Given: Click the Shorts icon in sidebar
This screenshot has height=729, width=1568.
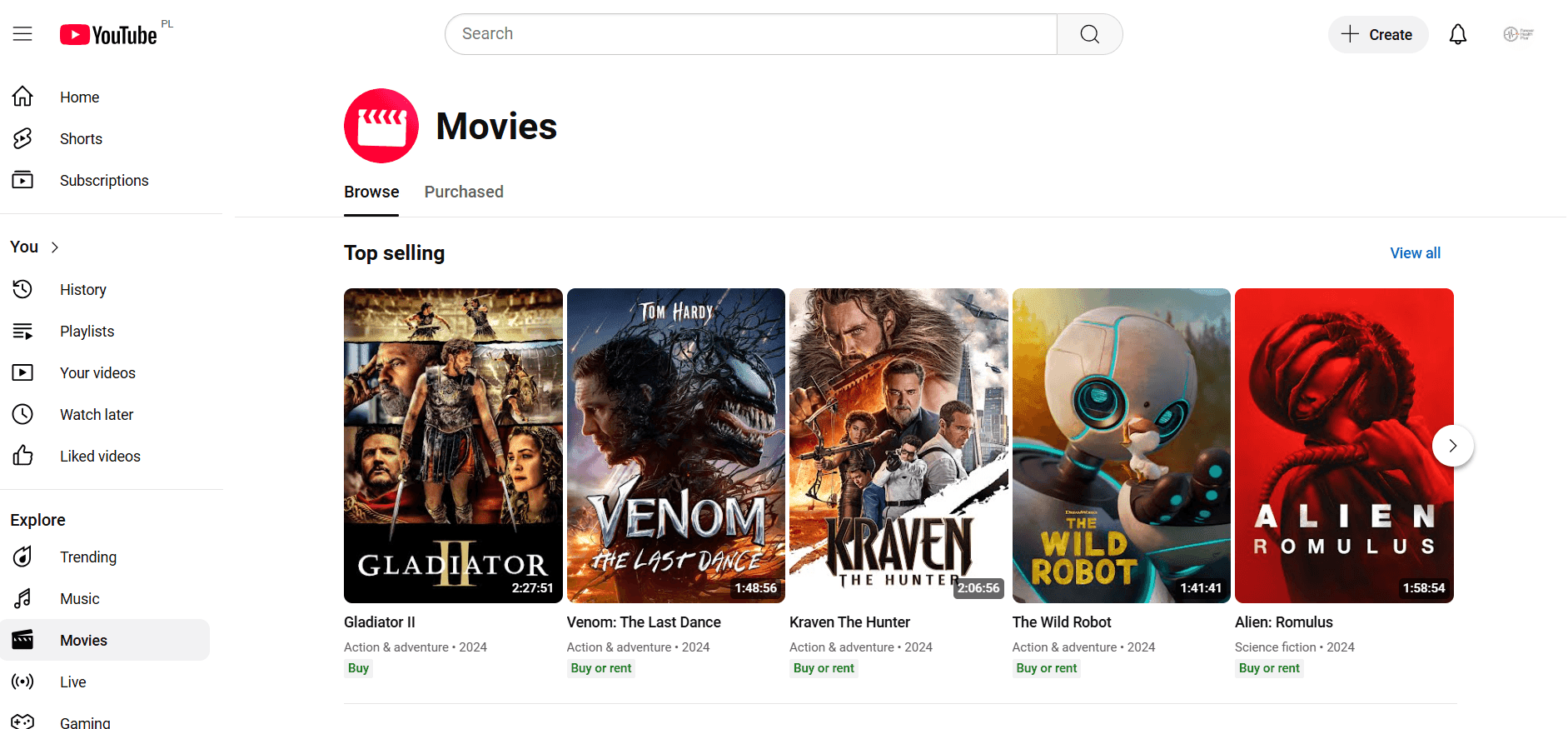Looking at the screenshot, I should coord(22,138).
